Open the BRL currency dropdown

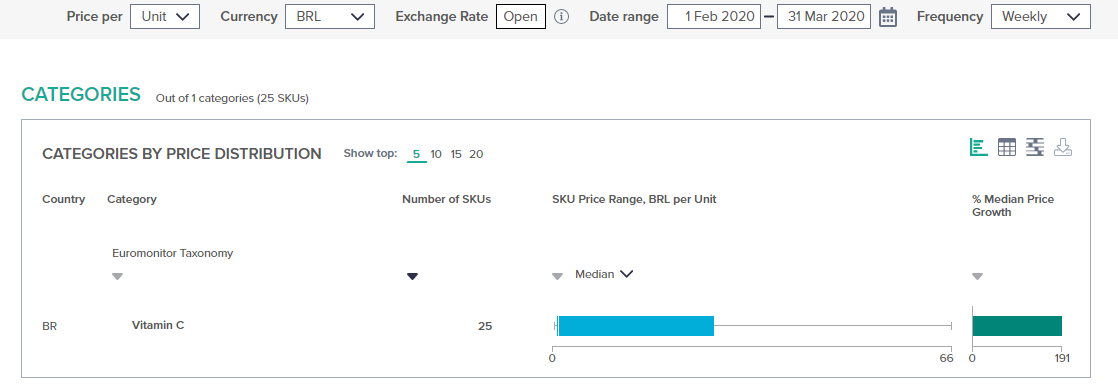(329, 16)
